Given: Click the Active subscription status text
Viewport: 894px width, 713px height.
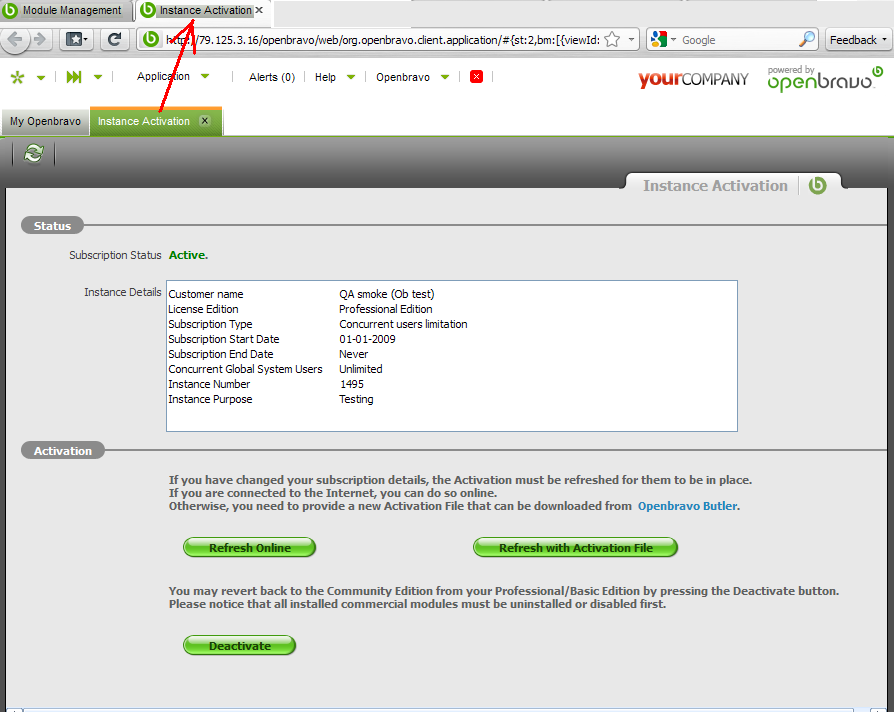Looking at the screenshot, I should coord(188,255).
